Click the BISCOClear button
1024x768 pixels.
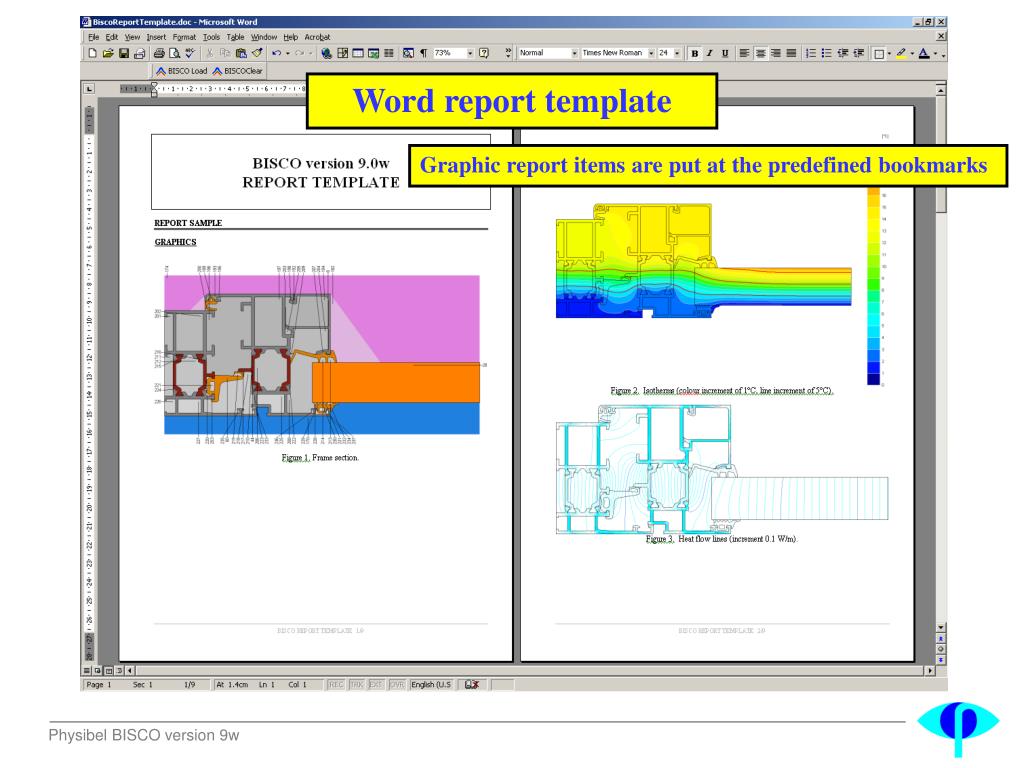click(238, 71)
